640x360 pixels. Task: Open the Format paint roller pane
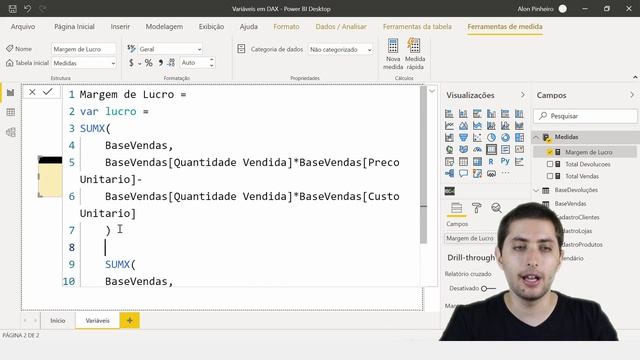[476, 208]
